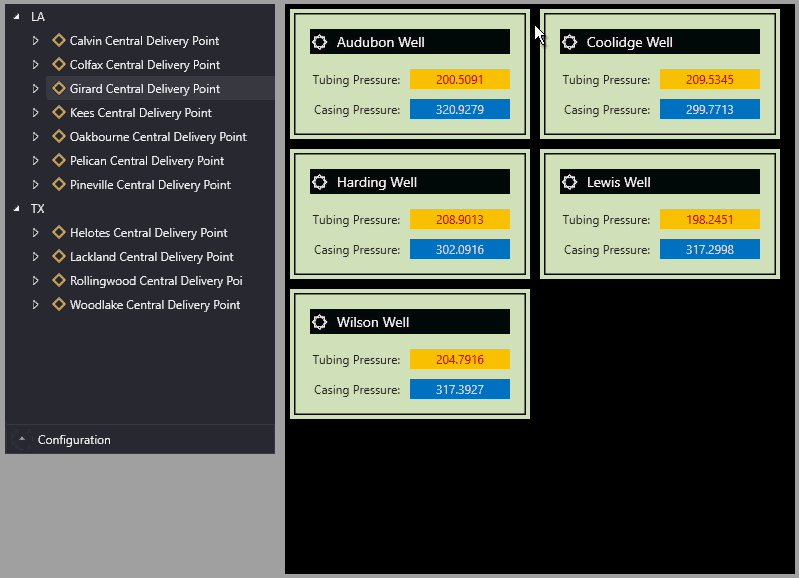Screen dimensions: 799x578
Task: Collapse the LA tree group
Action: (x=17, y=17)
